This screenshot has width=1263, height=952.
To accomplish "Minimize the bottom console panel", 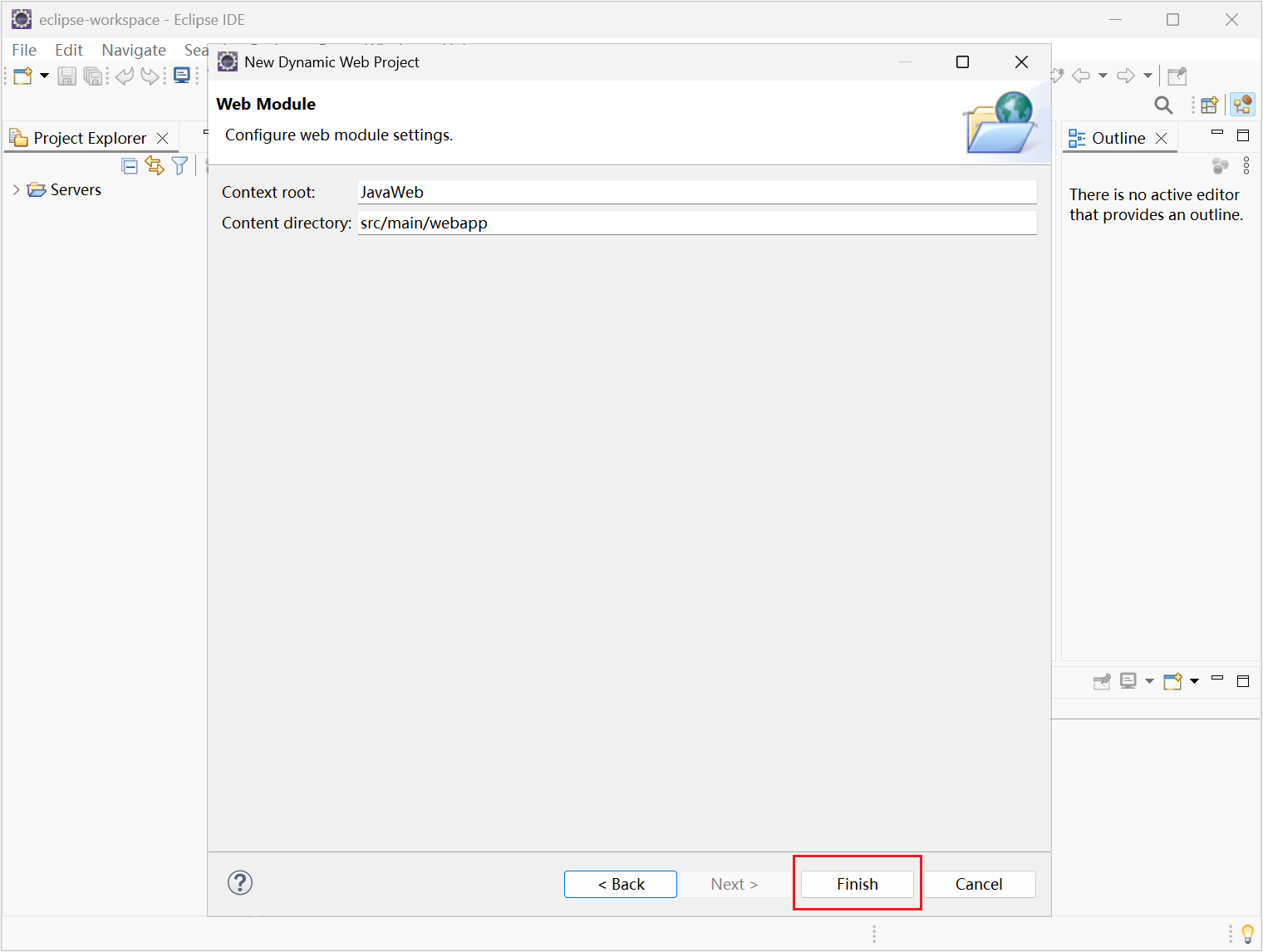I will pos(1217,679).
